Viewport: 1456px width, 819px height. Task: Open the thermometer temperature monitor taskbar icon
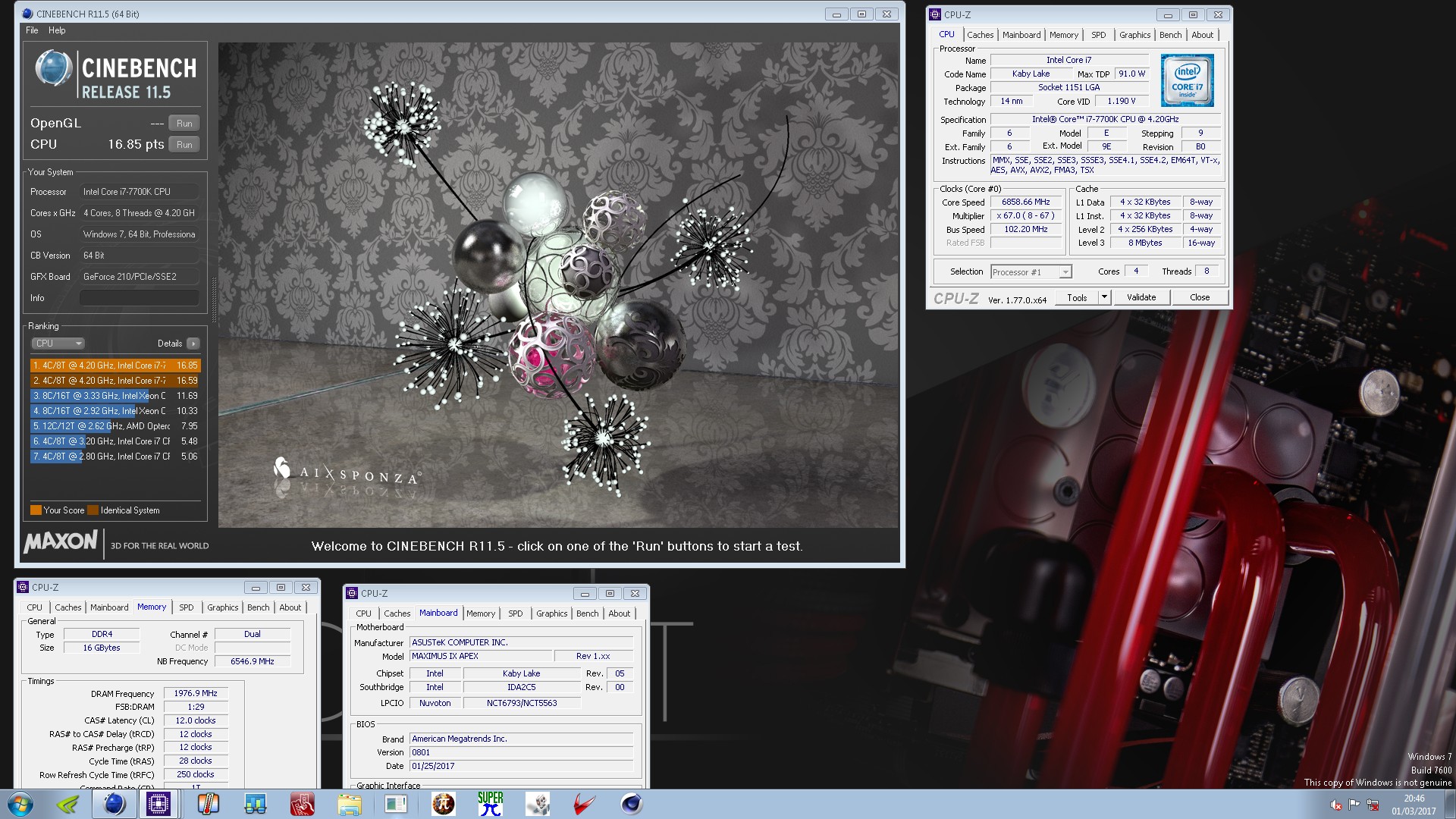tap(208, 804)
